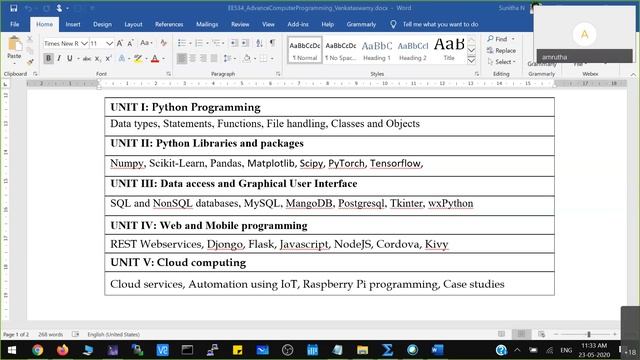640x360 pixels.
Task: Click the Sort A-Z icon
Action: pos(259,43)
